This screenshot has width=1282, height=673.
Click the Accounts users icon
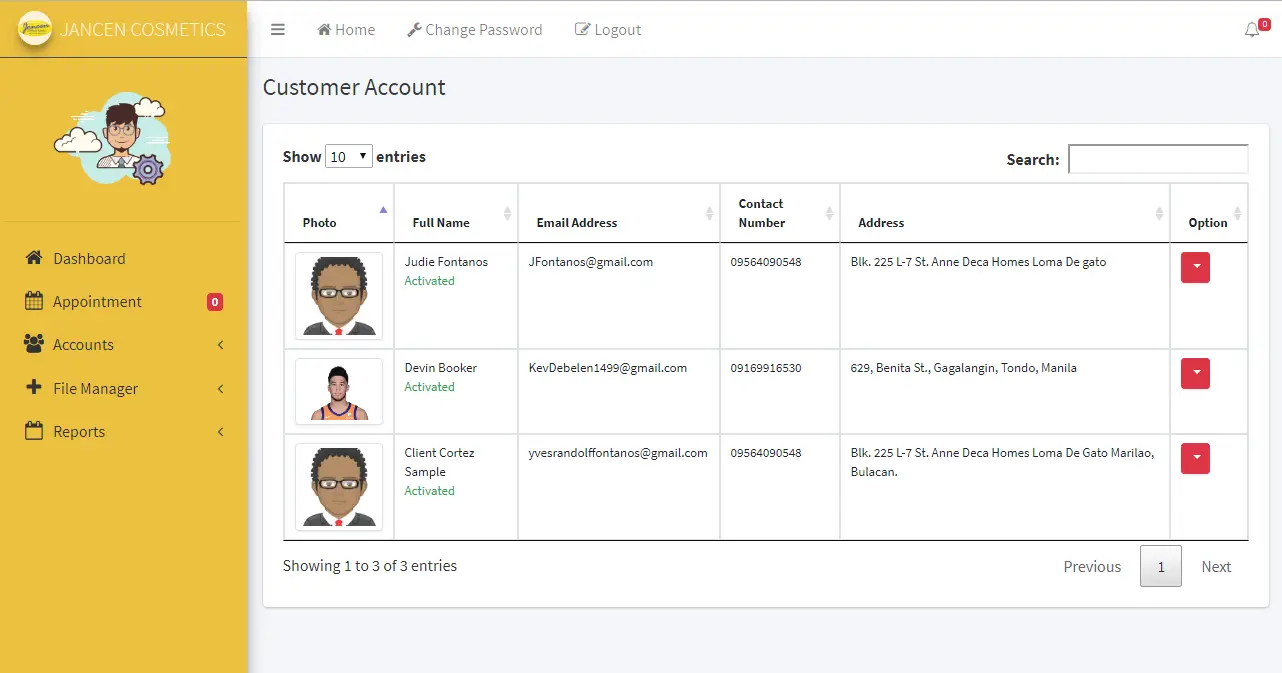34,344
